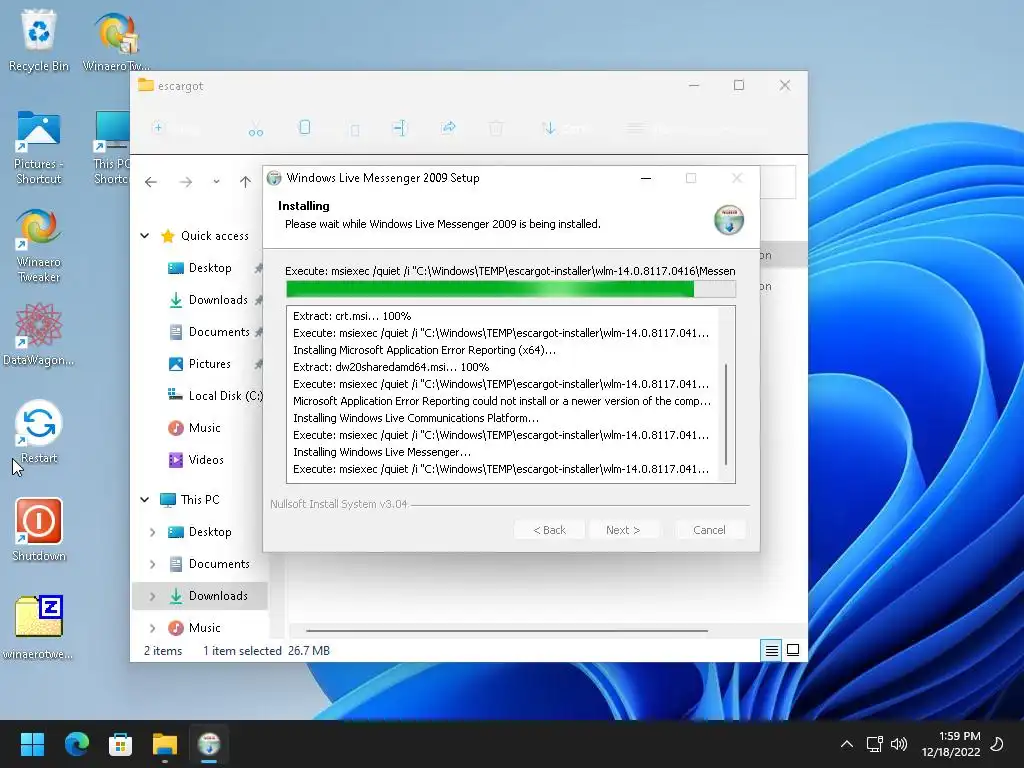This screenshot has width=1024, height=768.
Task: Open Winaero Tweaker installer icon beside Recycle Bin
Action: [116, 40]
